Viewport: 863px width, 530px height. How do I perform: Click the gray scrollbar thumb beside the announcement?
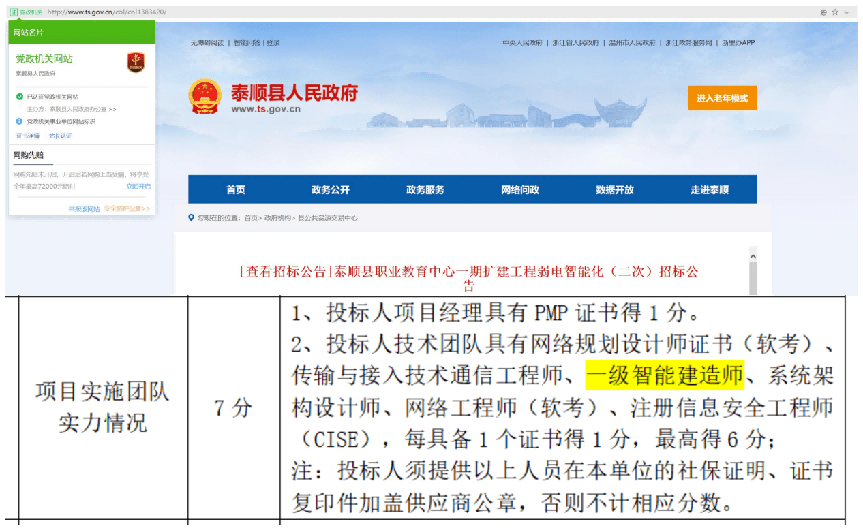click(753, 278)
